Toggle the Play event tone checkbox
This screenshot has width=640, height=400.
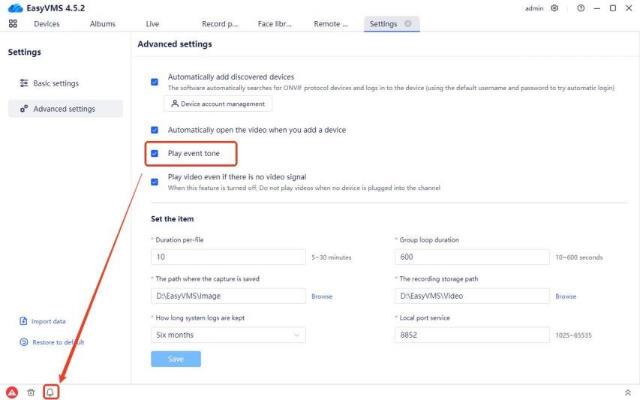(x=155, y=154)
